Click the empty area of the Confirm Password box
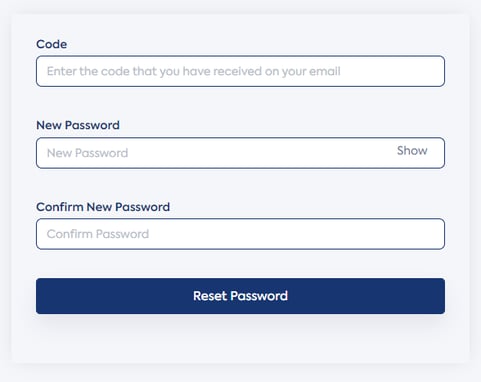Screen dimensions: 481x382 pyautogui.click(x=297, y=234)
